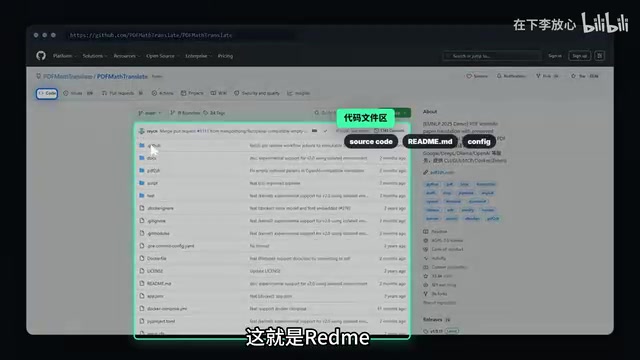This screenshot has height=360, width=640.
Task: Click the file icon beside LICENSE
Action: point(142,271)
